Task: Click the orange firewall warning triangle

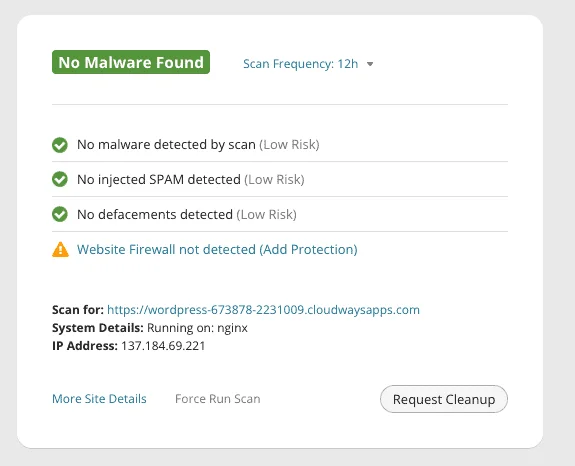Action: point(60,250)
